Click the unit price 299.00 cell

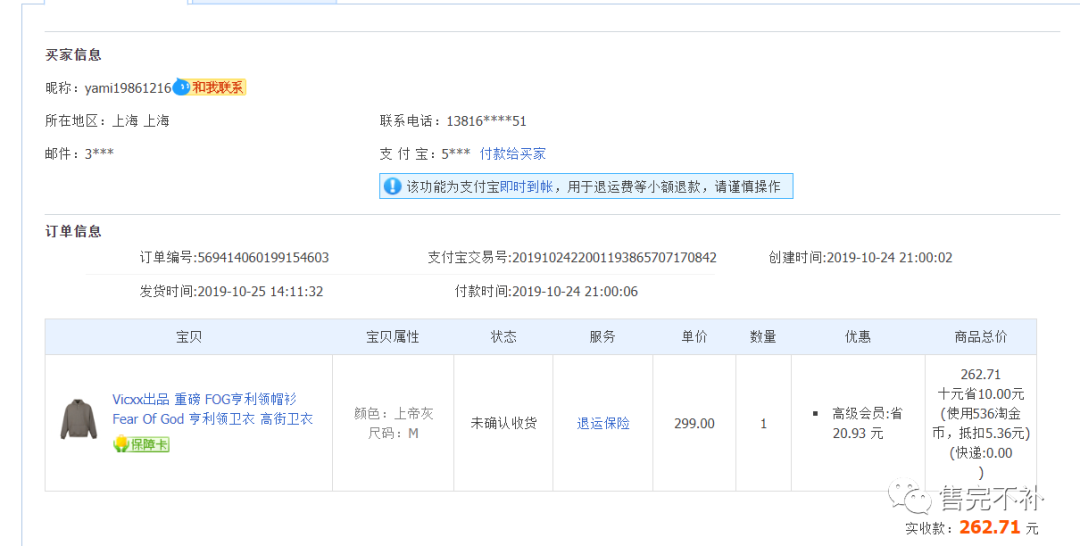694,423
